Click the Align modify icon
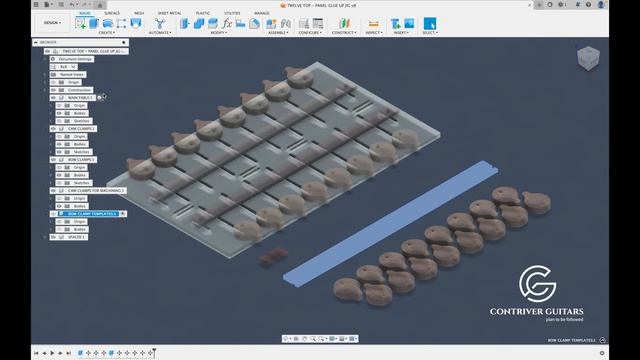Image resolution: width=640 pixels, height=360 pixels. click(x=240, y=23)
